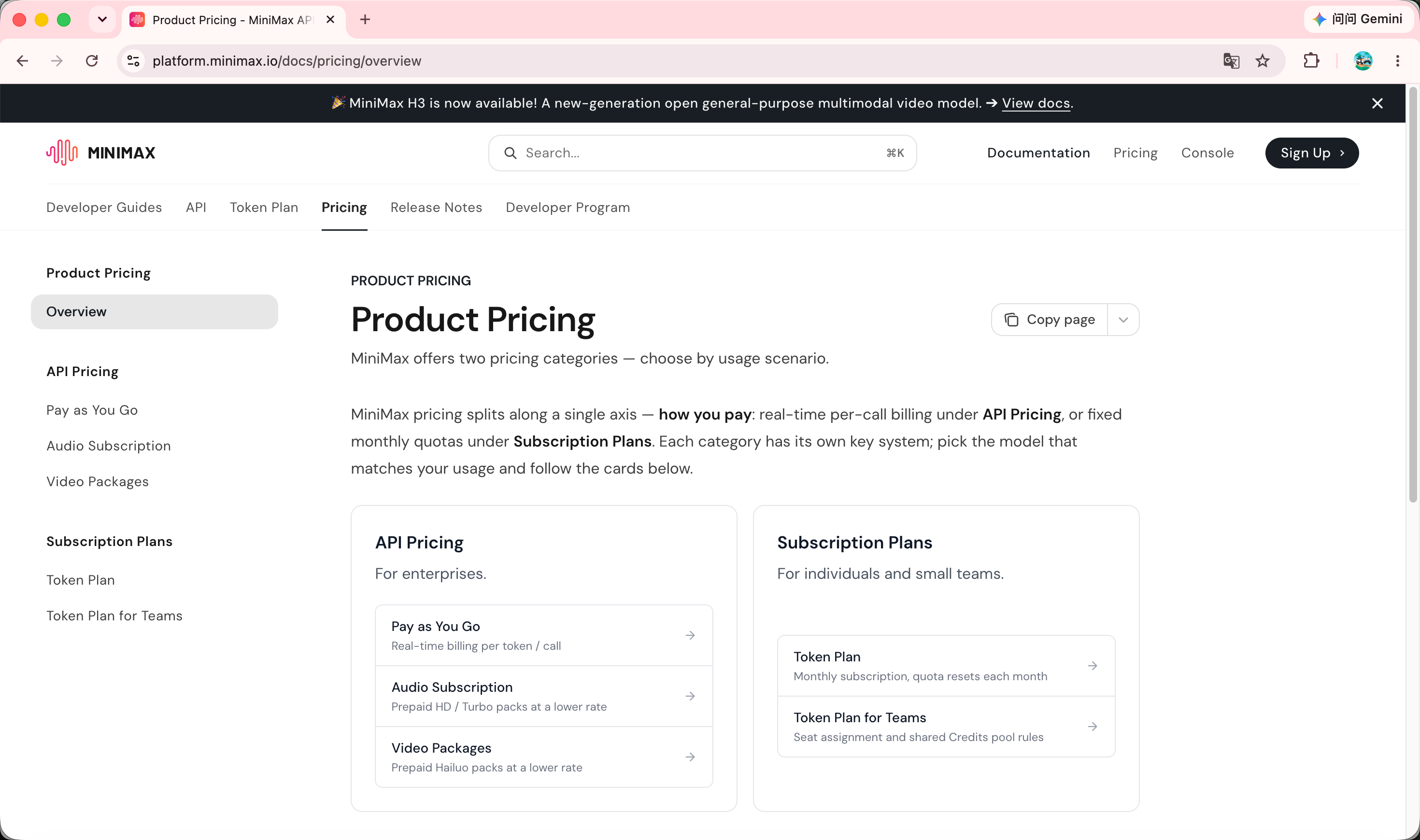Click the user profile avatar
The height and width of the screenshot is (840, 1420).
pyautogui.click(x=1362, y=60)
